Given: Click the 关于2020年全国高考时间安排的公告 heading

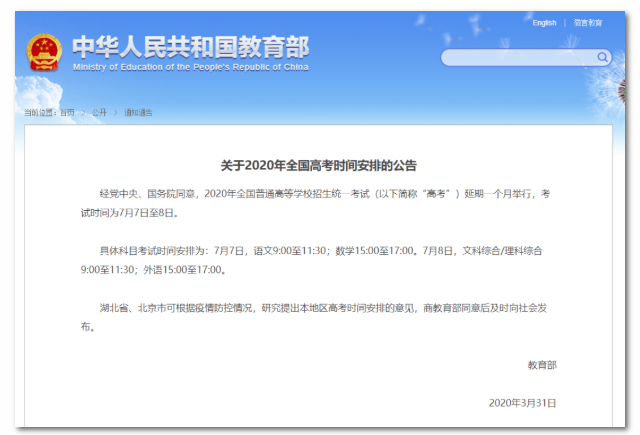Looking at the screenshot, I should (x=318, y=165).
